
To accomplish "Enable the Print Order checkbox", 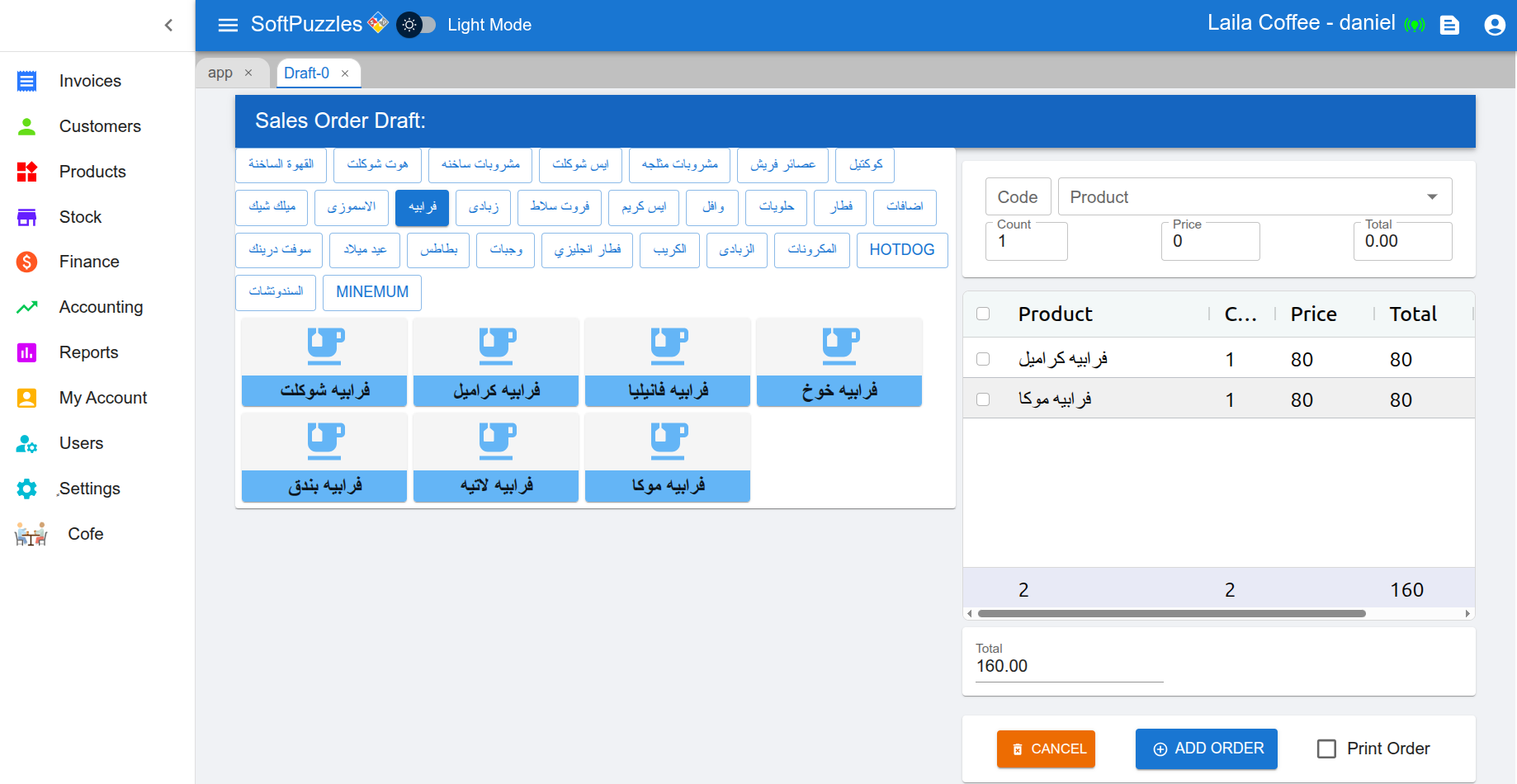I will pyautogui.click(x=1326, y=749).
